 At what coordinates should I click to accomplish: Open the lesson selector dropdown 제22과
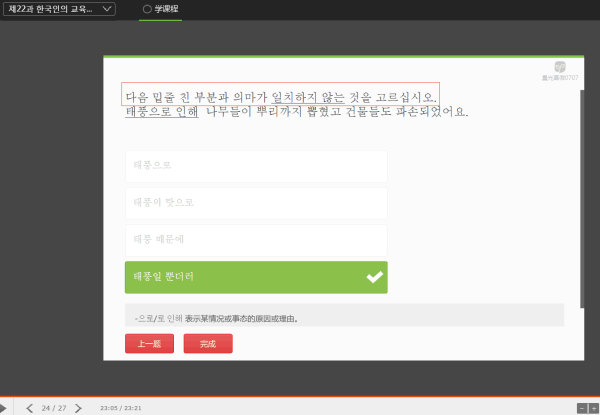pyautogui.click(x=59, y=9)
